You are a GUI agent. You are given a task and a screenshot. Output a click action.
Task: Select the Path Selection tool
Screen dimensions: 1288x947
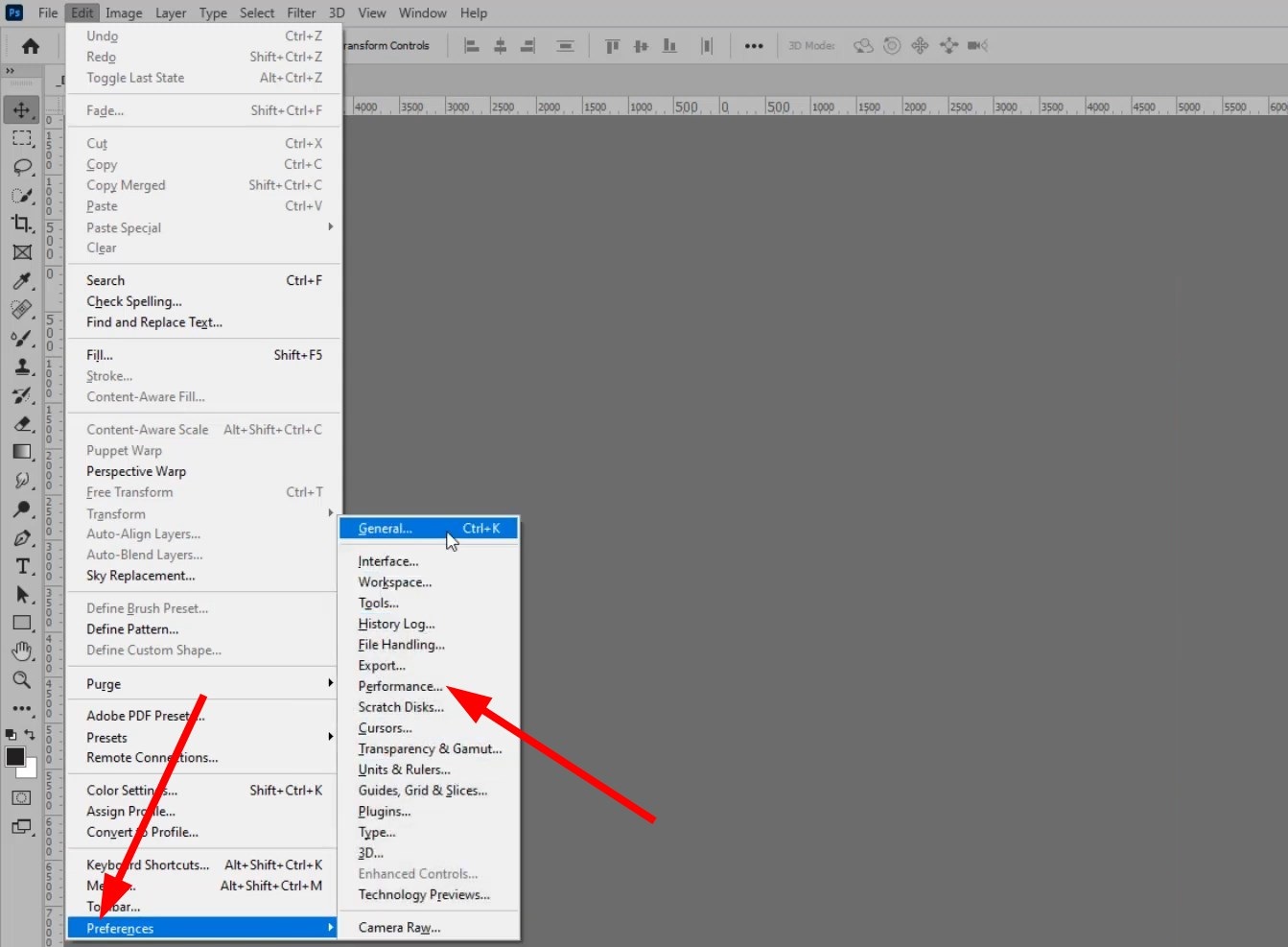[x=21, y=595]
